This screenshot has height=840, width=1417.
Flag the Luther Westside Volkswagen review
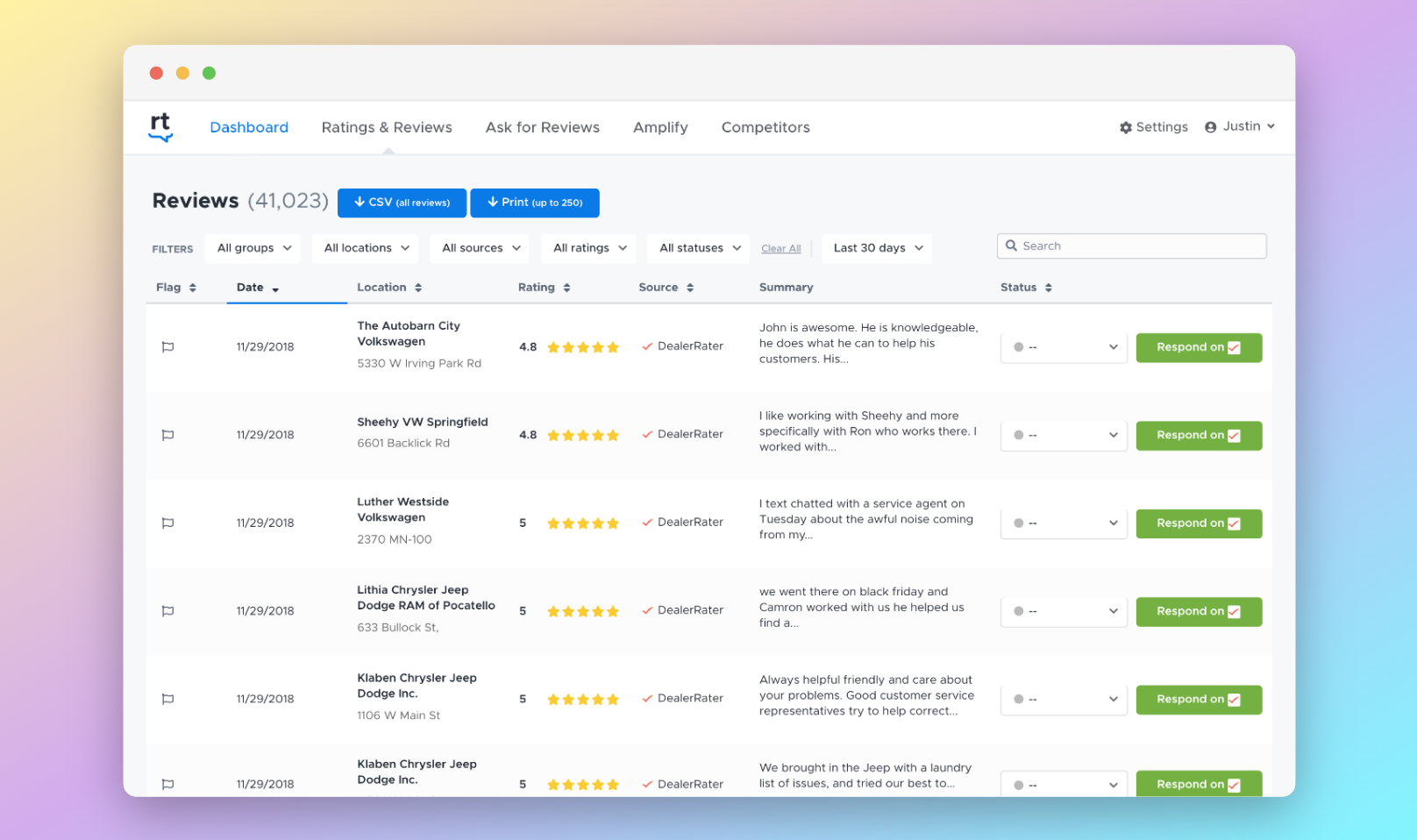coord(167,523)
